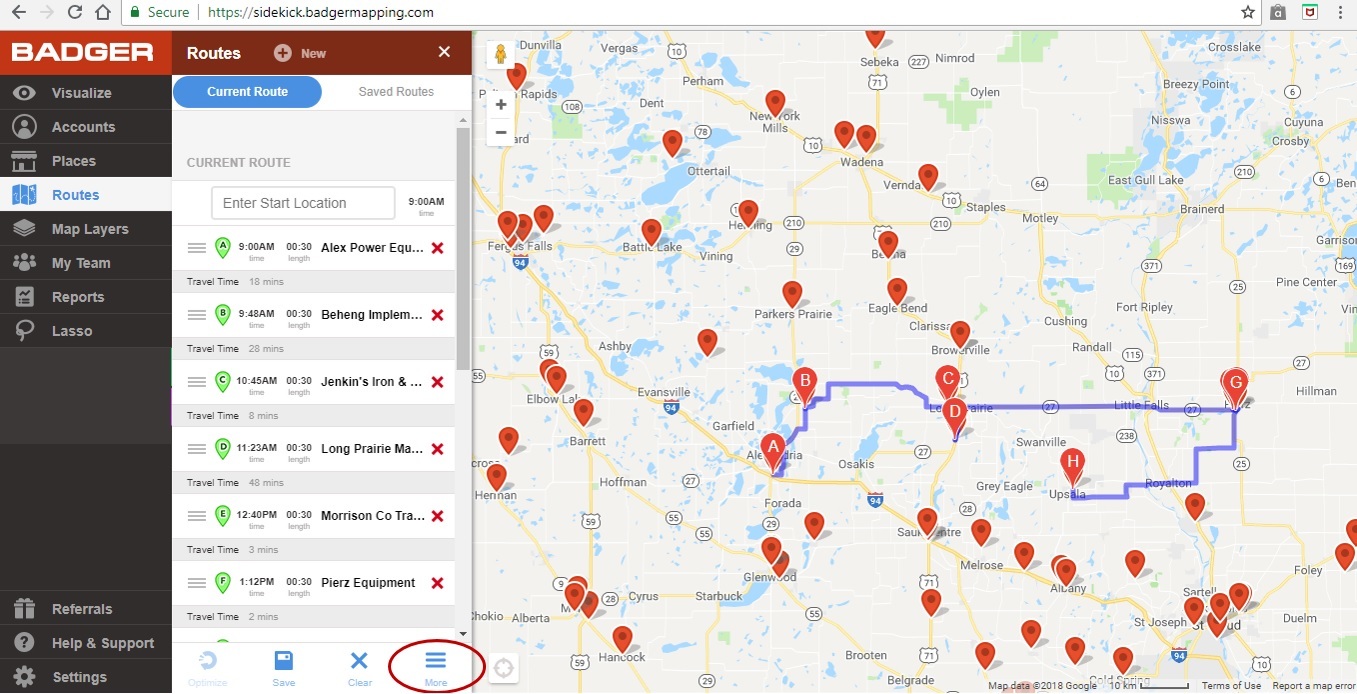
Task: Remove Morrison Co stop from route
Action: pos(437,516)
